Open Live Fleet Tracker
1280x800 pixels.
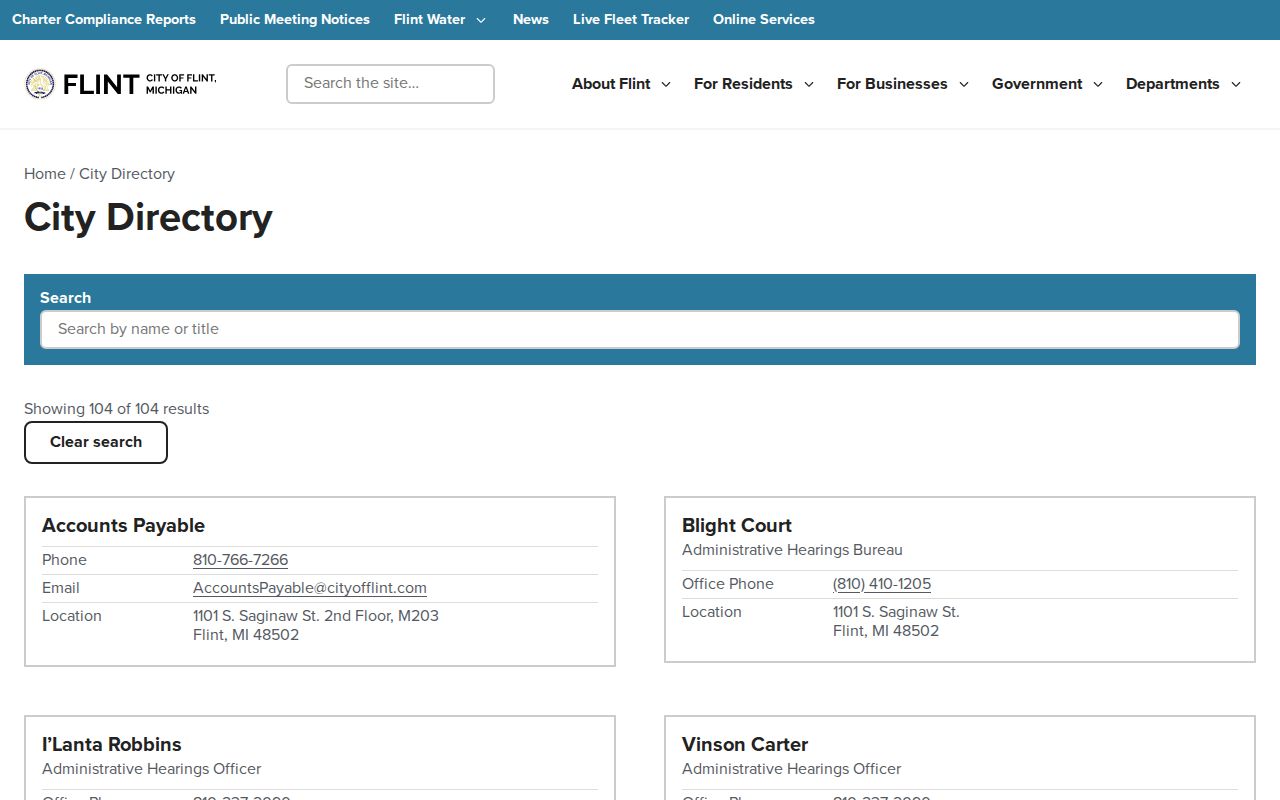631,19
